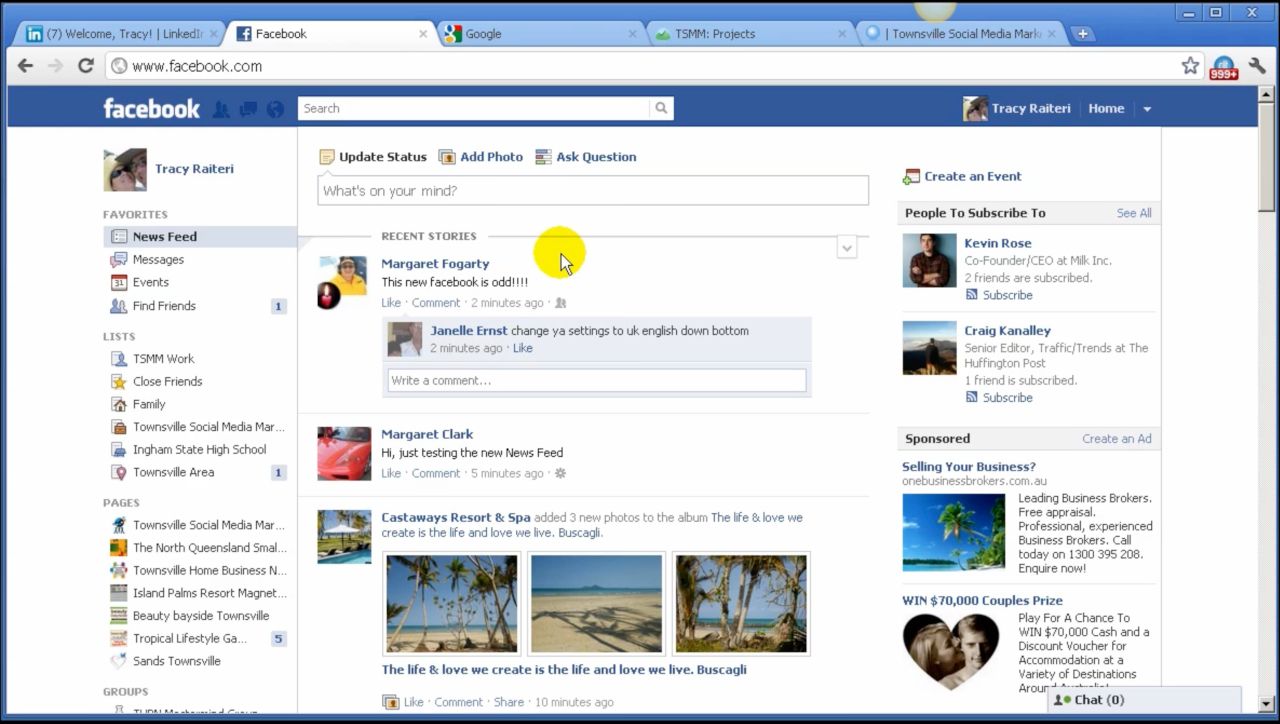This screenshot has height=724, width=1280.
Task: Open Ingham State High School list
Action: (x=200, y=450)
